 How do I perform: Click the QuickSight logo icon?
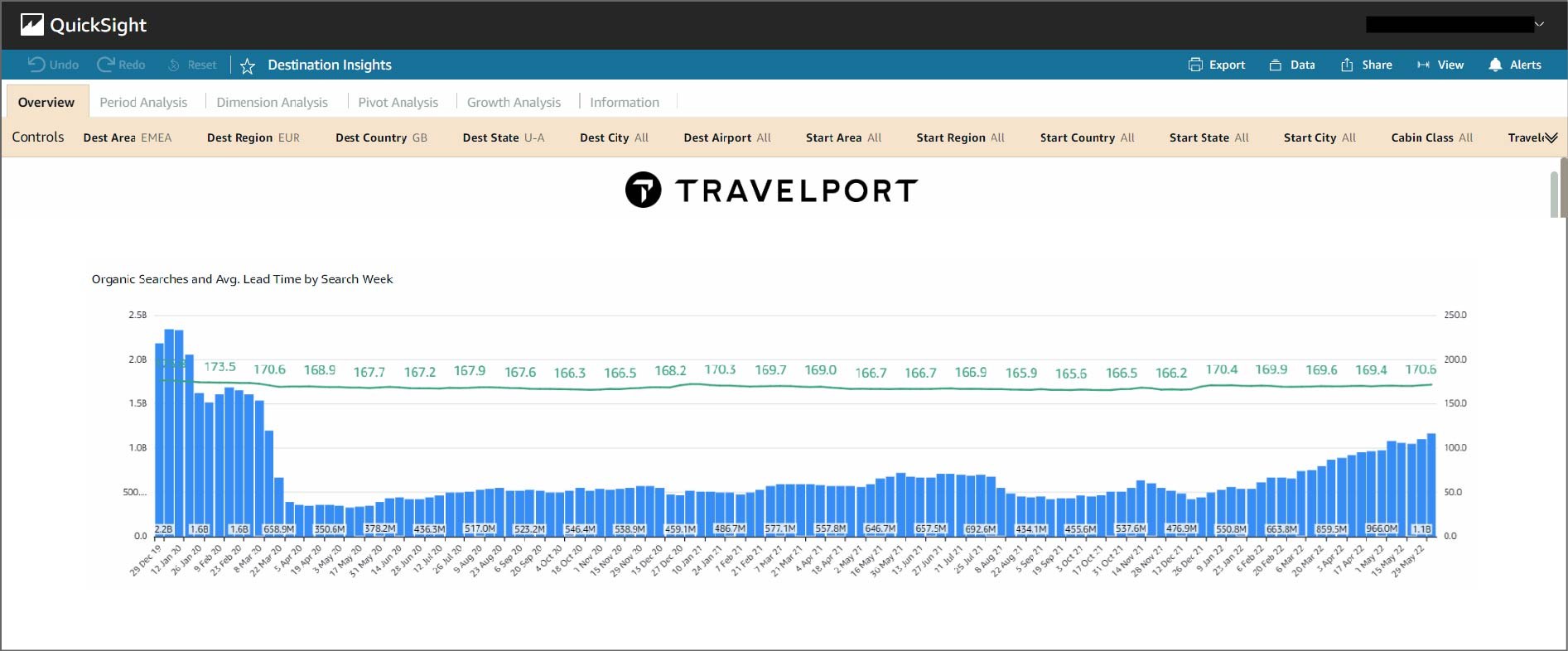point(31,25)
